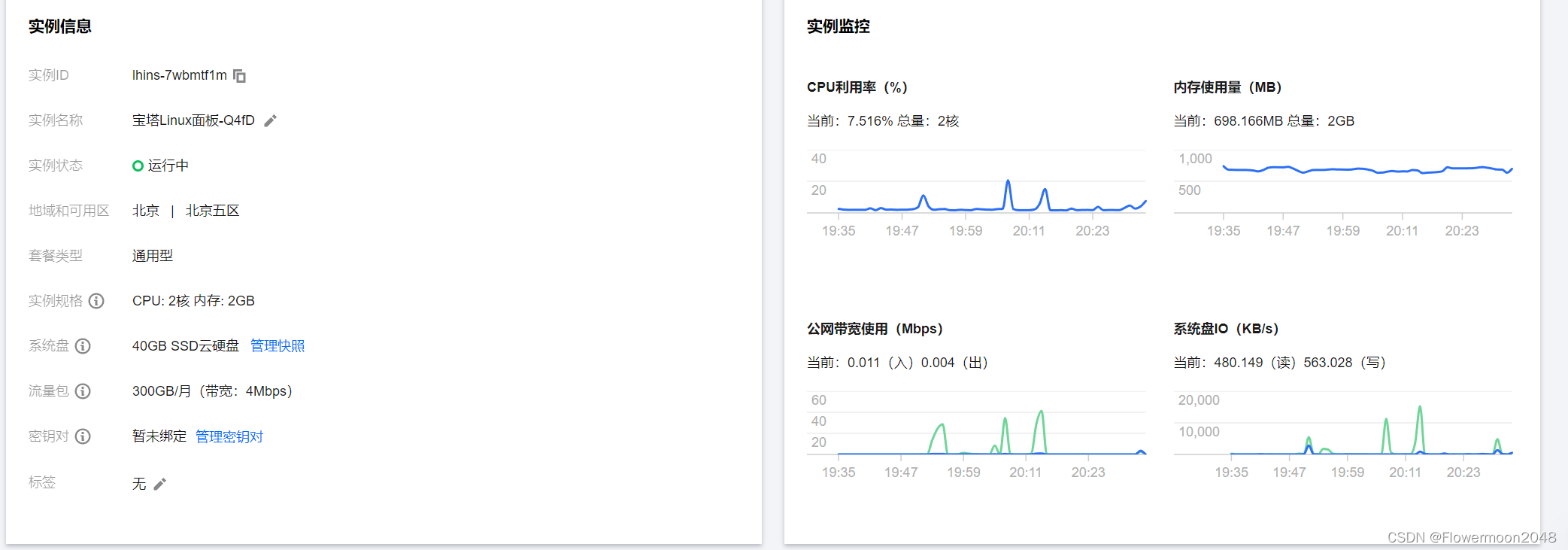Click the region value 北京五区
The image size is (1568, 550).
tap(213, 211)
